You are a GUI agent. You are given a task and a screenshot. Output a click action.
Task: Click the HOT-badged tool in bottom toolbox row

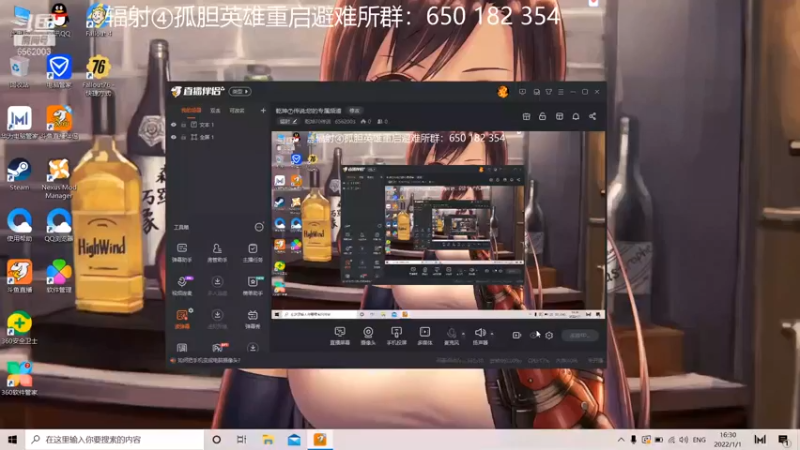[x=218, y=348]
